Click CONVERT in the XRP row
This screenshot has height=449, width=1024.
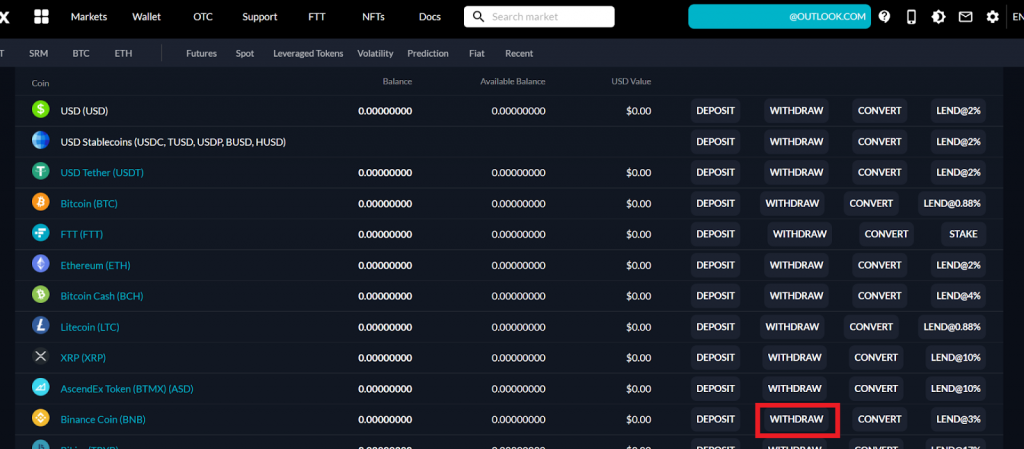876,358
